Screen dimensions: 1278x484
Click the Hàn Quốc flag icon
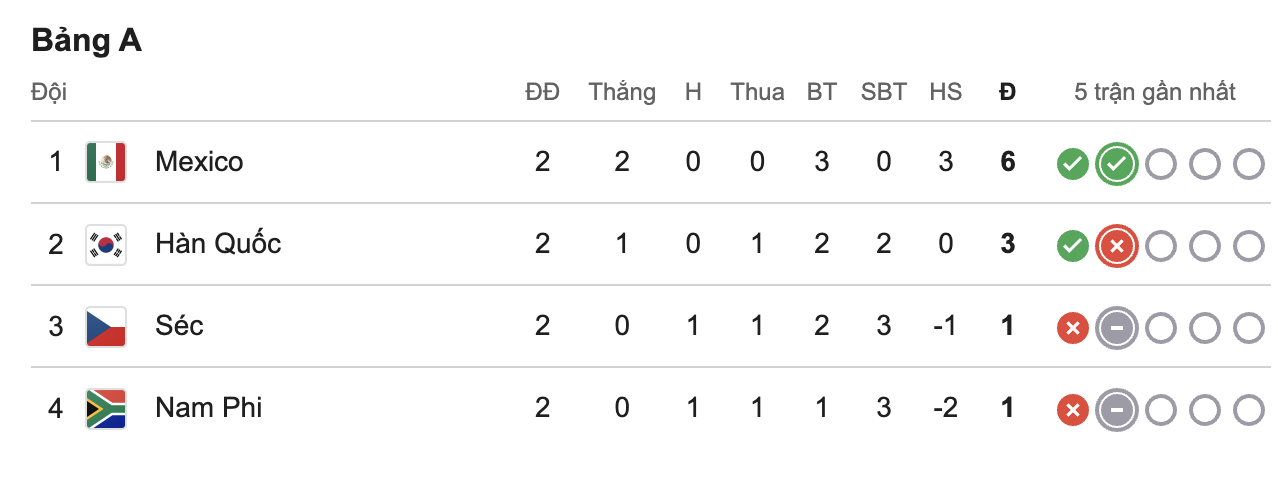tap(105, 244)
